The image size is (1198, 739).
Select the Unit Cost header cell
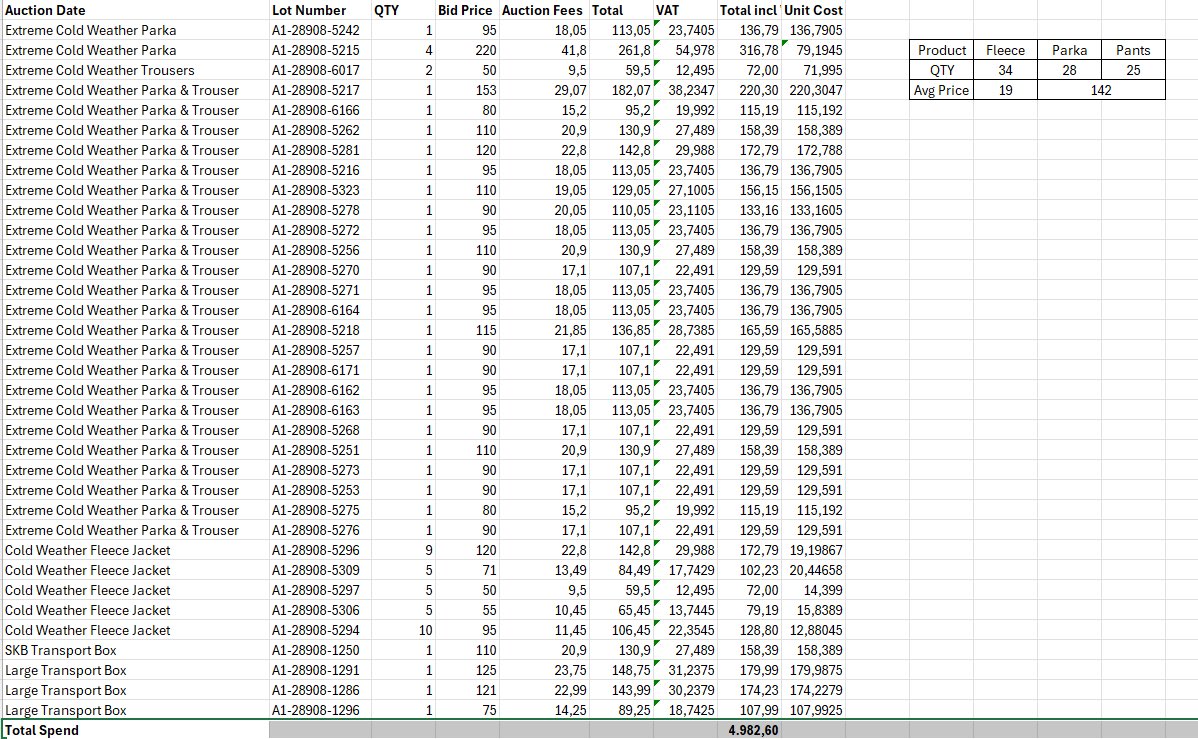[x=813, y=10]
